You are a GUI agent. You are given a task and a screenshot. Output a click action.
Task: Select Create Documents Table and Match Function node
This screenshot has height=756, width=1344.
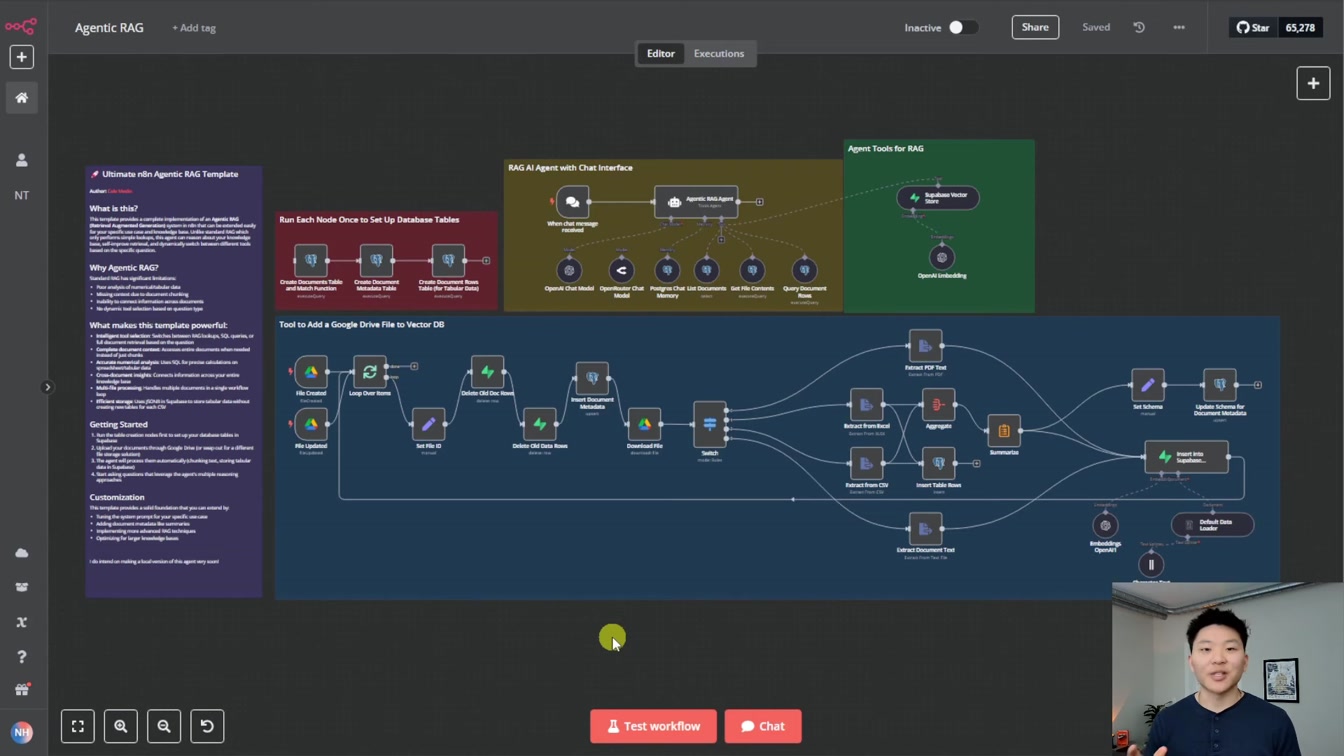tap(311, 260)
